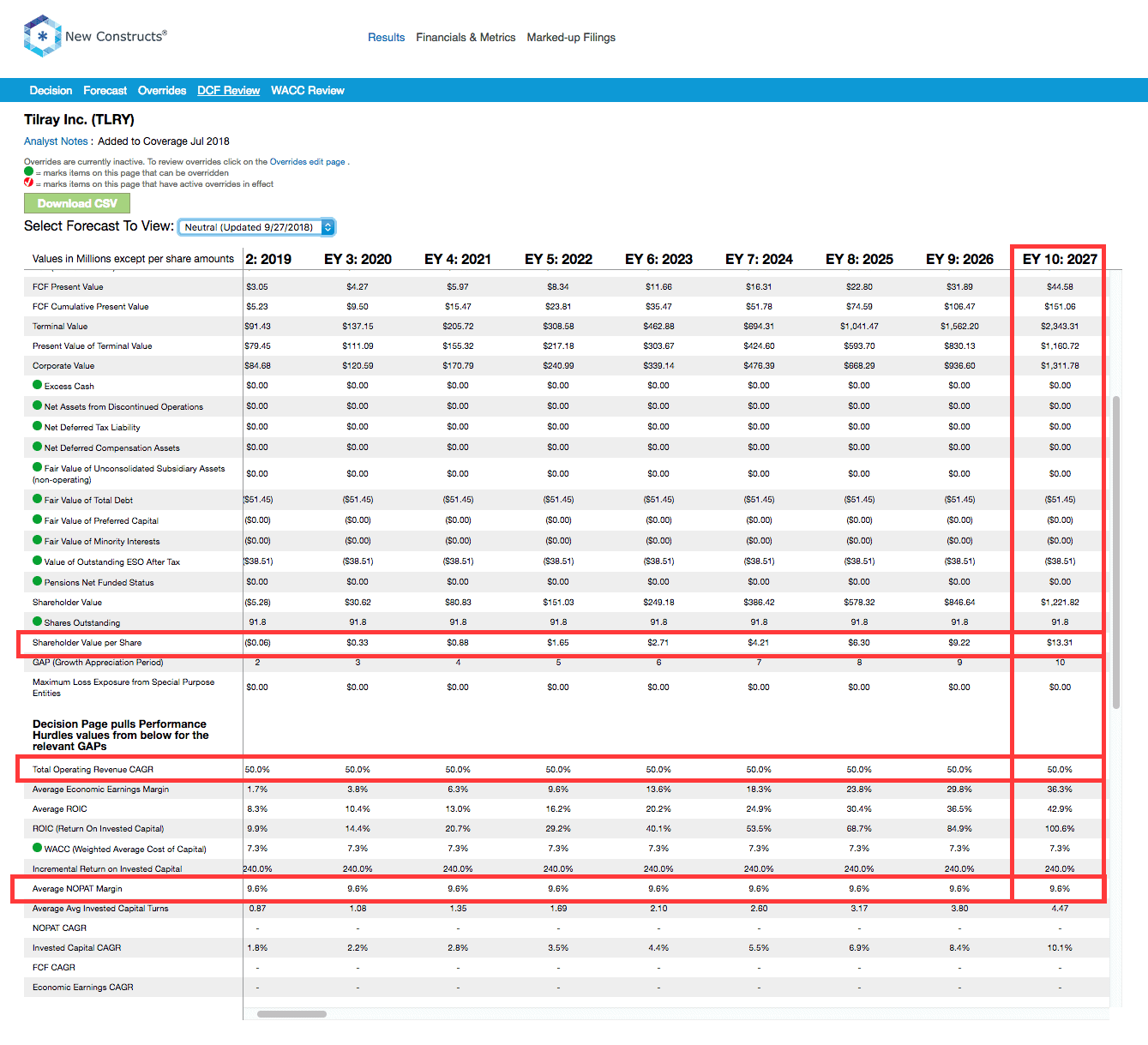The image size is (1148, 1045).
Task: Go to the Forecast page
Action: 105,91
